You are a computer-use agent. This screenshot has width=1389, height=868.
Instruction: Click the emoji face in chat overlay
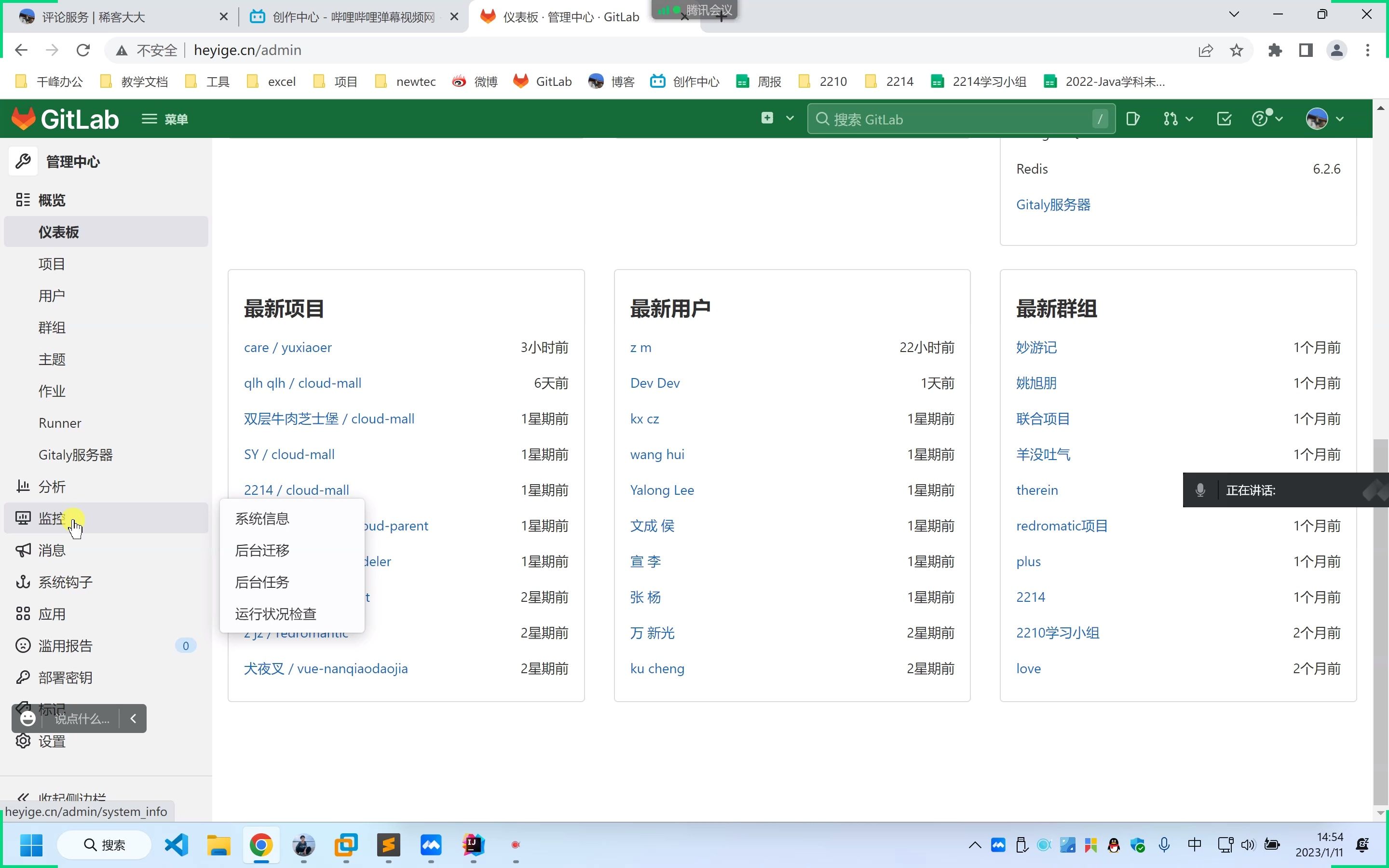(27, 718)
